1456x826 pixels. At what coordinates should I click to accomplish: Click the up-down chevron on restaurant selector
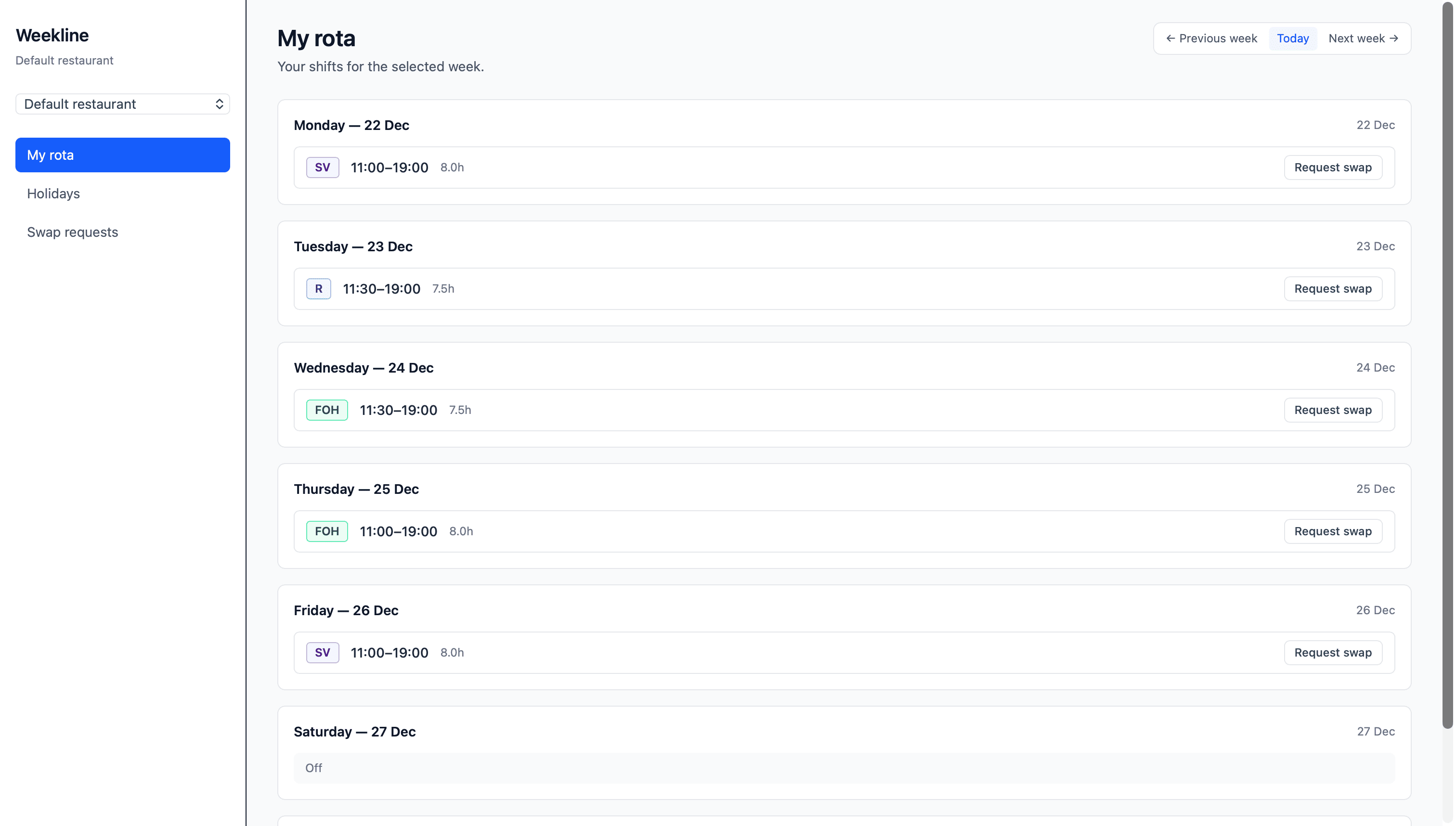[219, 104]
